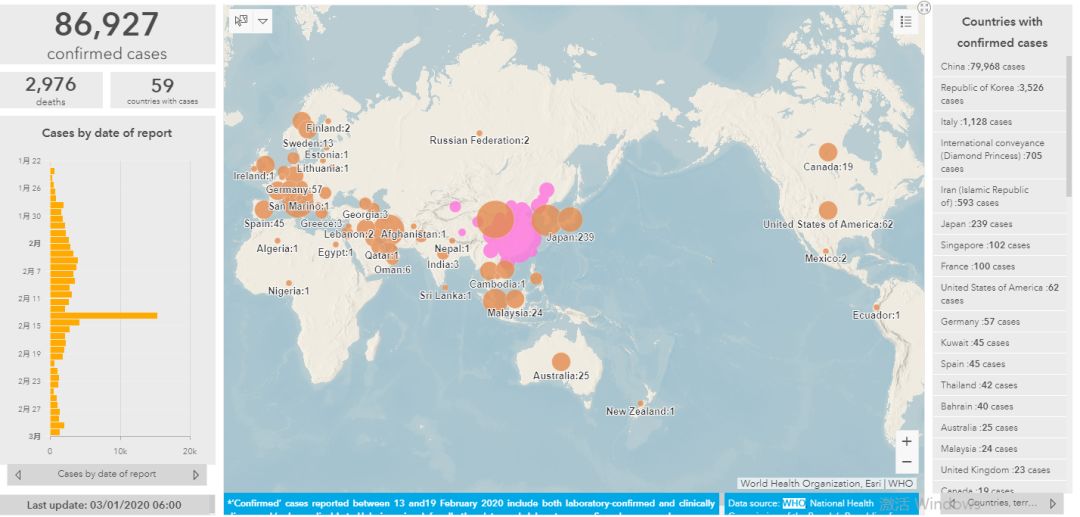Select Kuwait 45 cases entry
1080x517 pixels.
999,343
